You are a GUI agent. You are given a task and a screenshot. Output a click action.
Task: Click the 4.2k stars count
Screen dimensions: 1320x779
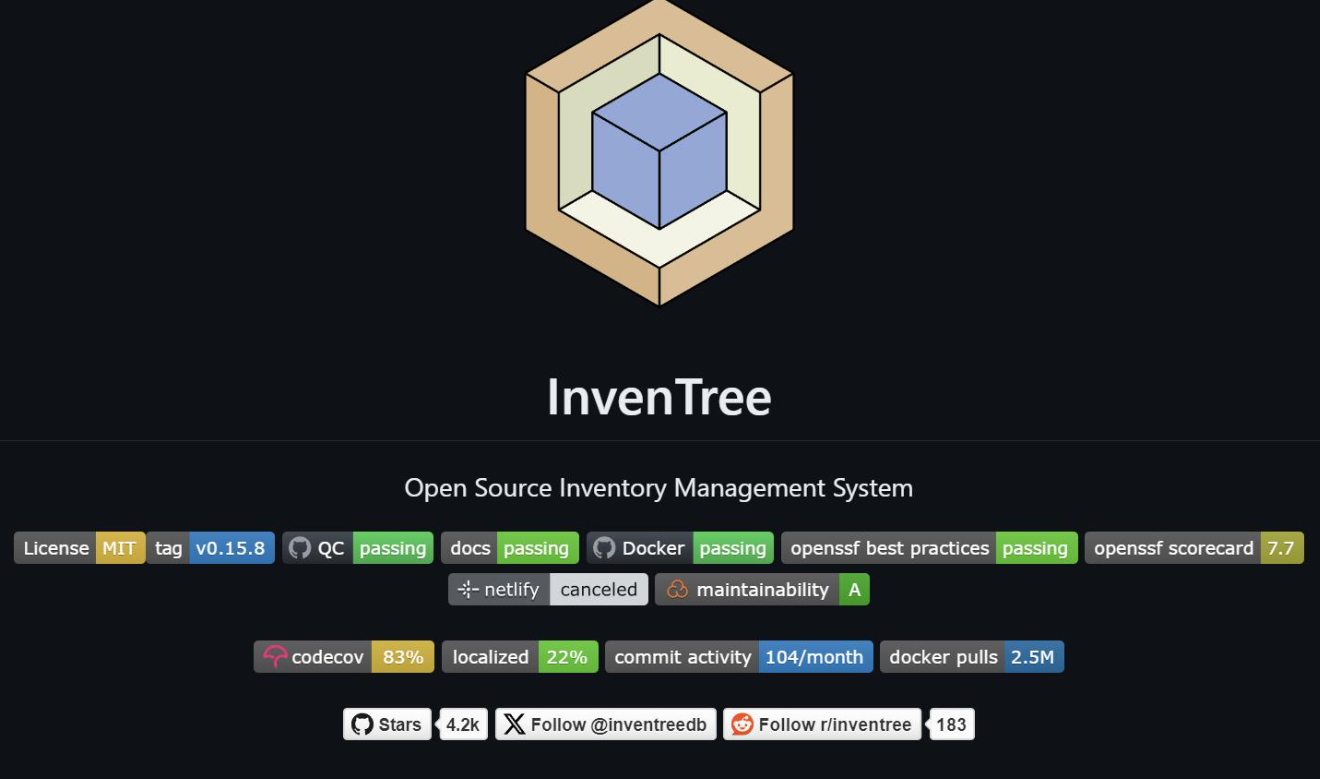click(x=463, y=725)
